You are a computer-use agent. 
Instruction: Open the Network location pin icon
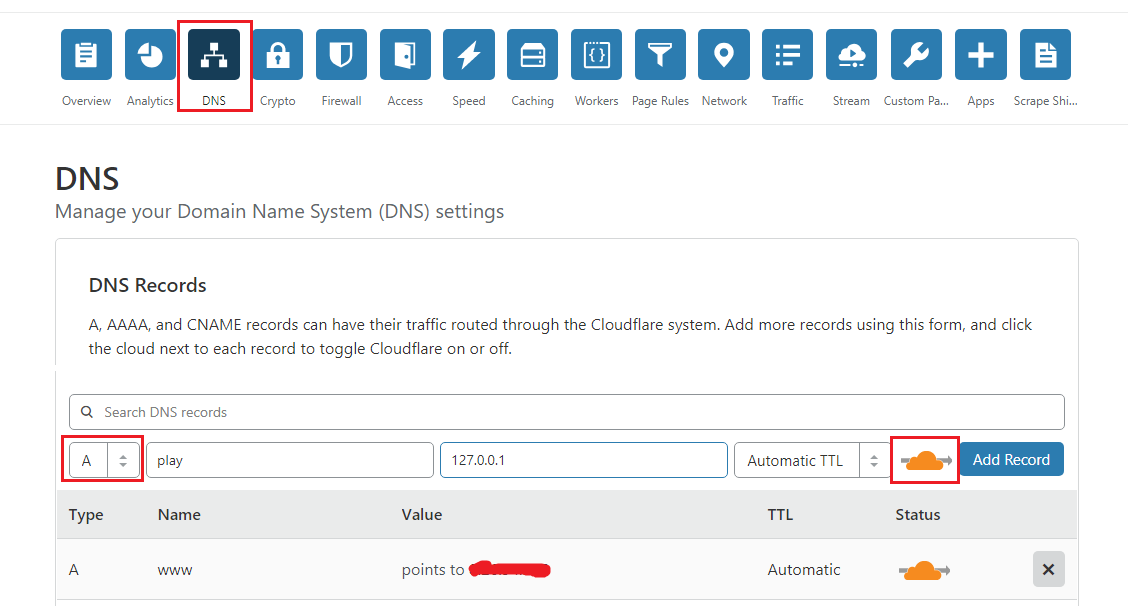724,55
